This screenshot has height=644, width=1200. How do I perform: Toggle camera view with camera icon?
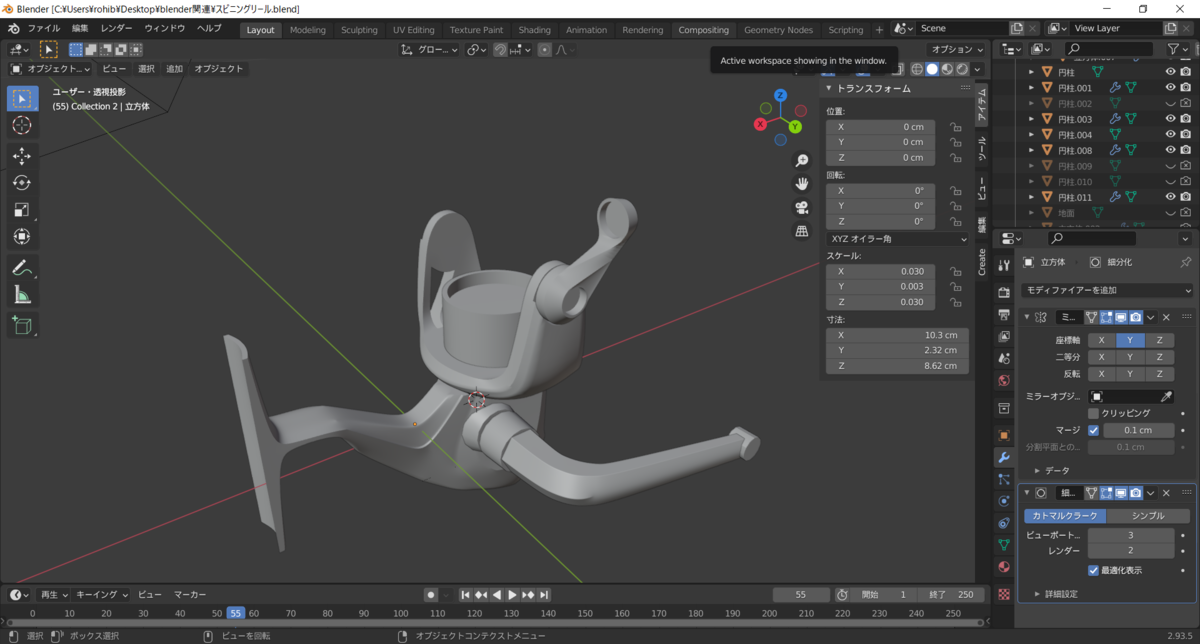[x=801, y=208]
